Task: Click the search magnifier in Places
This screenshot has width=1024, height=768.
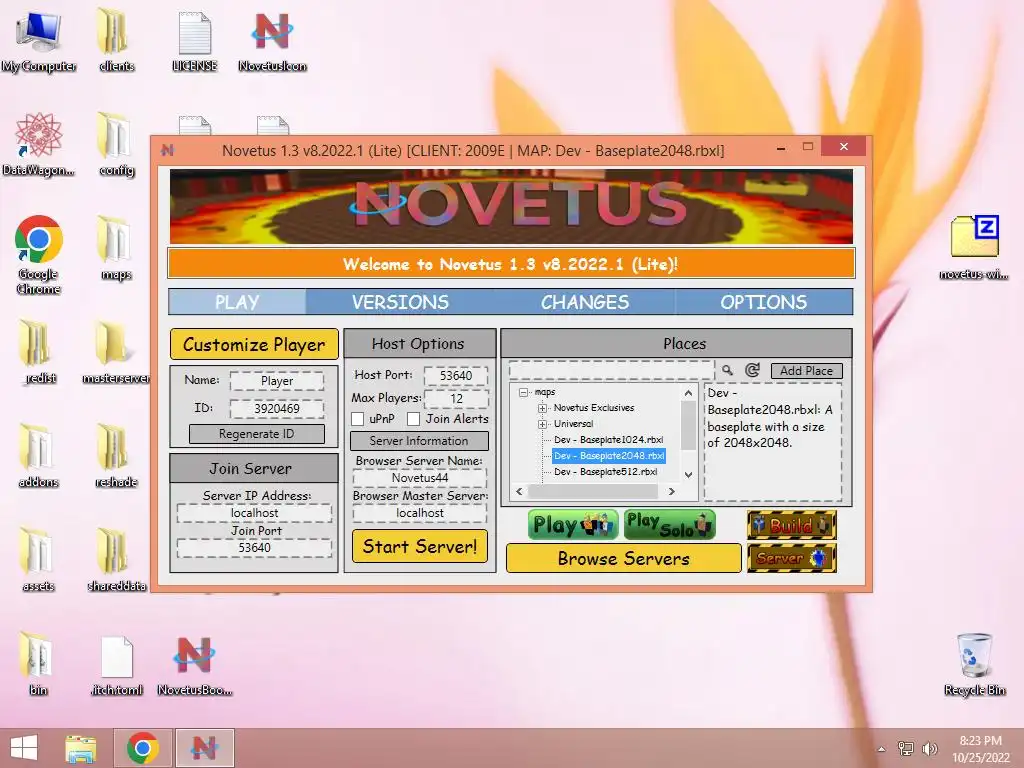Action: [727, 370]
